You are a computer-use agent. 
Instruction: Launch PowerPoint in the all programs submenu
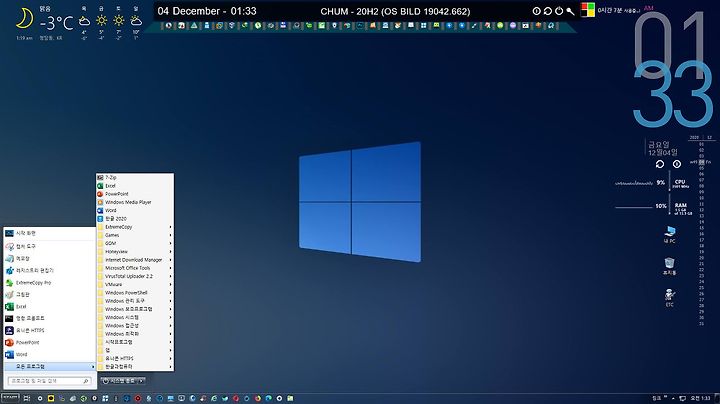coord(135,194)
